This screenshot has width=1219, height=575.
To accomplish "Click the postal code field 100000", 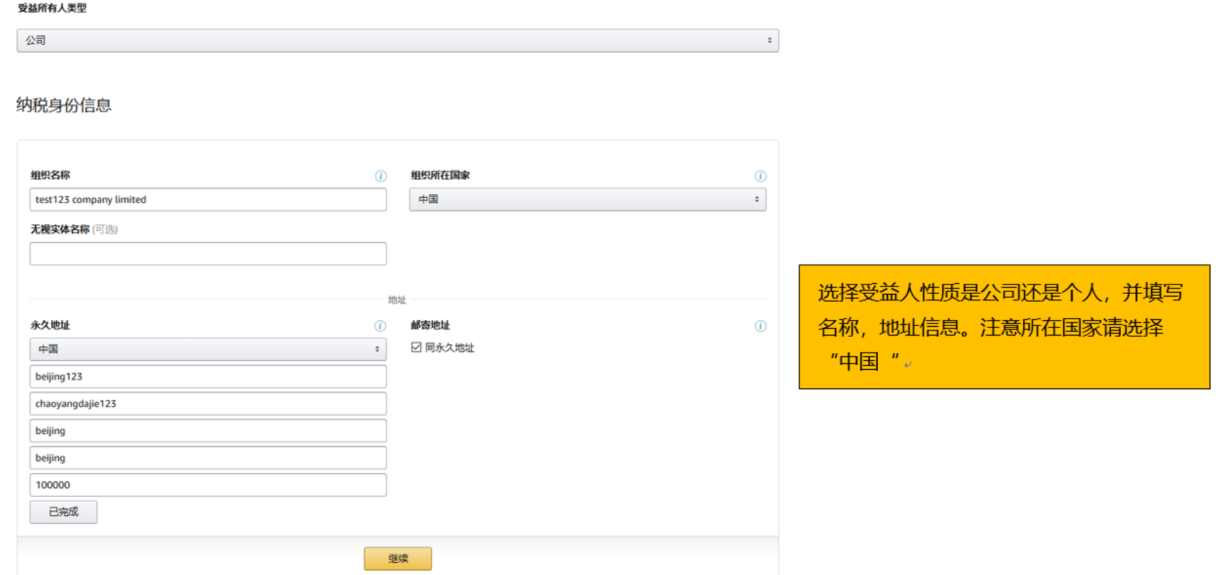I will pyautogui.click(x=208, y=485).
